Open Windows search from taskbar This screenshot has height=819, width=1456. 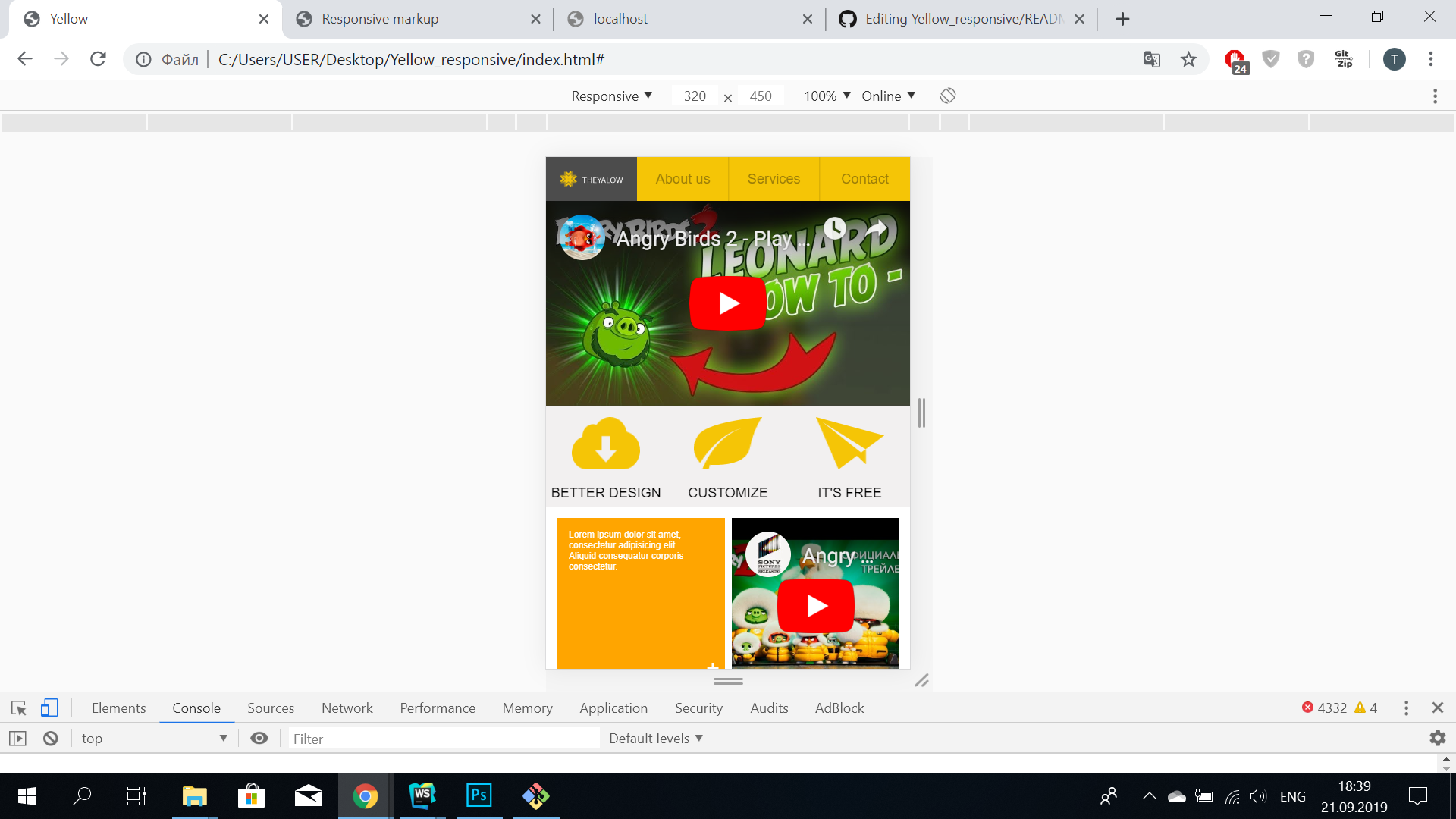[x=82, y=796]
